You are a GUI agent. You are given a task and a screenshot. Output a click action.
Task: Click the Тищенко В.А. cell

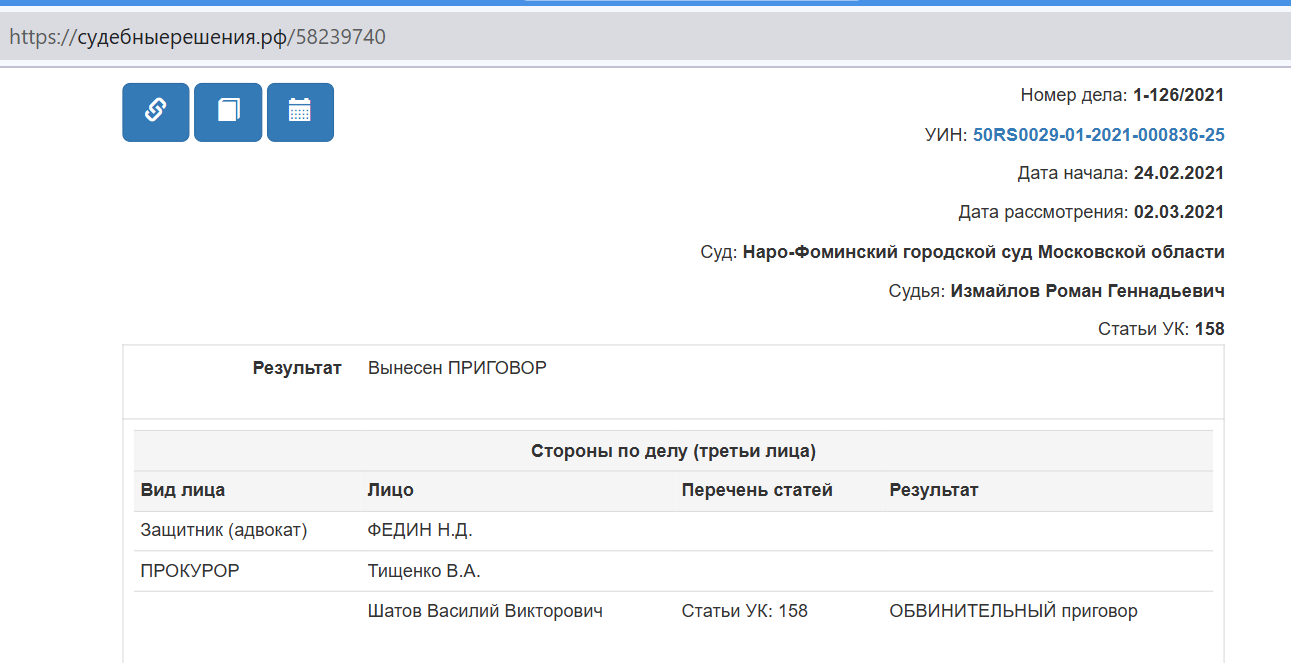pos(424,571)
